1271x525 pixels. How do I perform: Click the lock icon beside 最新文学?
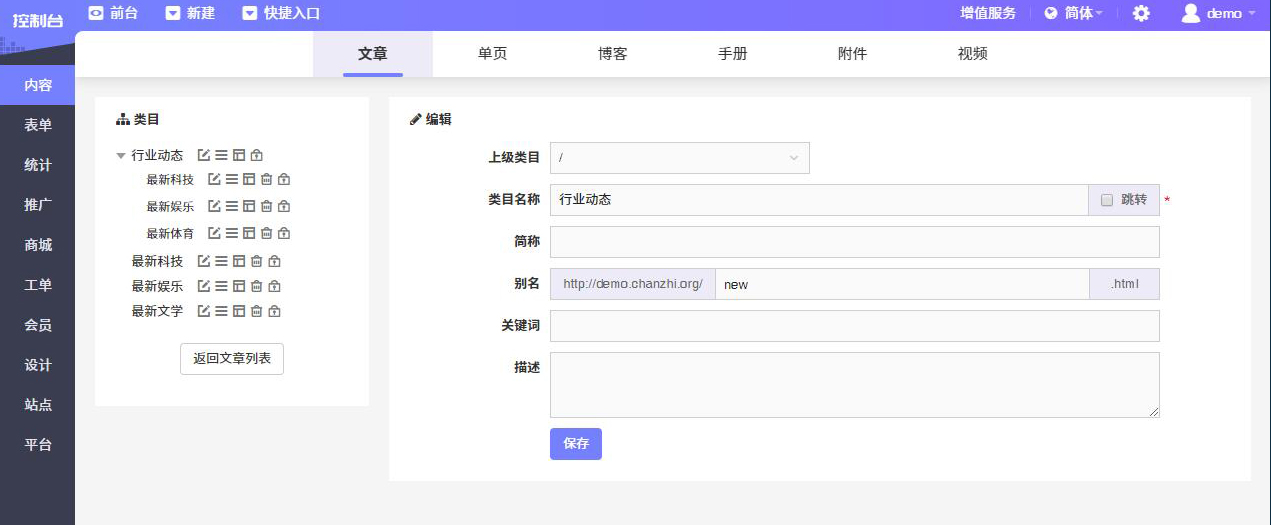pos(274,311)
